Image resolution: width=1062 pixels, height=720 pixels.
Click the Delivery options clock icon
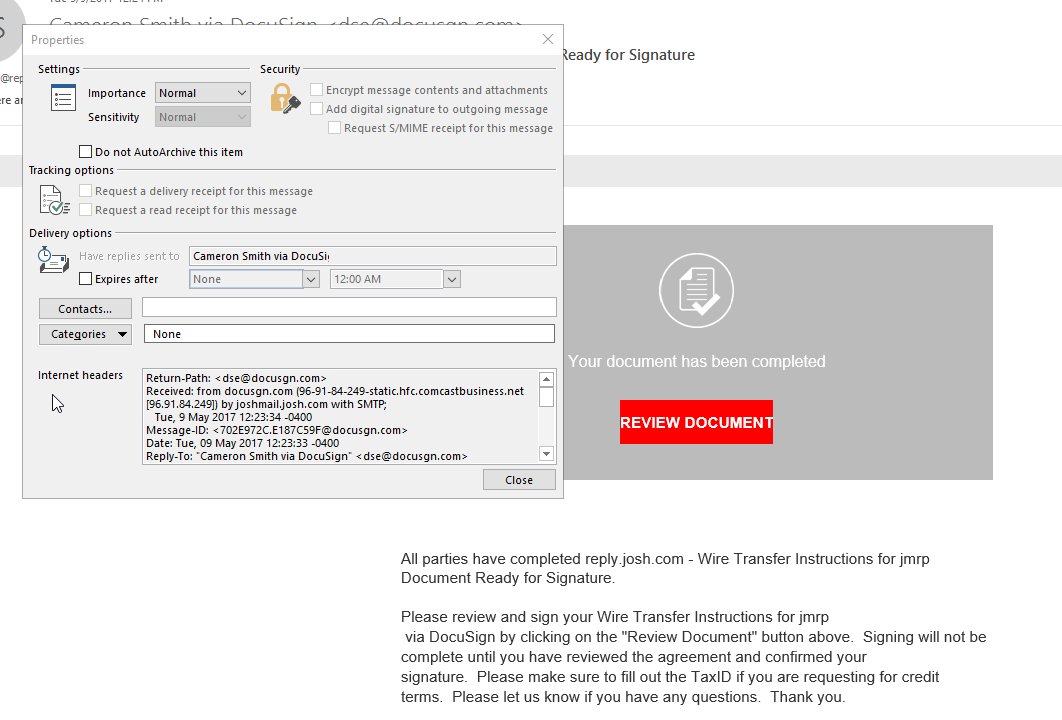pyautogui.click(x=54, y=260)
